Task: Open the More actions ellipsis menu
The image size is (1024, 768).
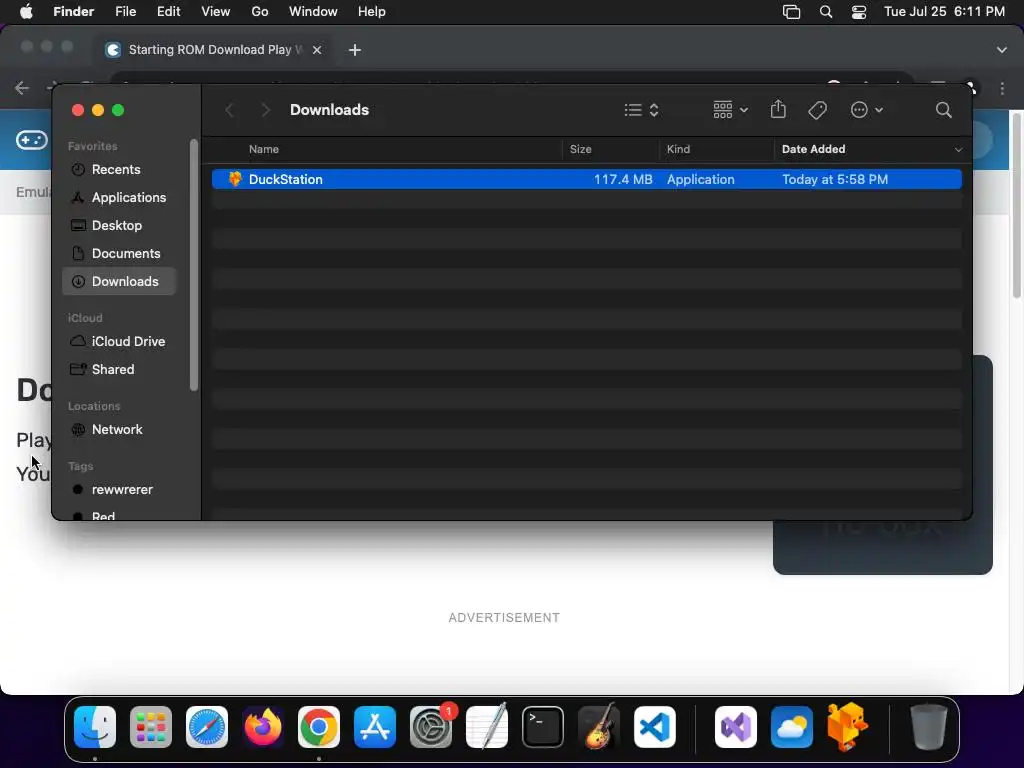Action: (867, 110)
